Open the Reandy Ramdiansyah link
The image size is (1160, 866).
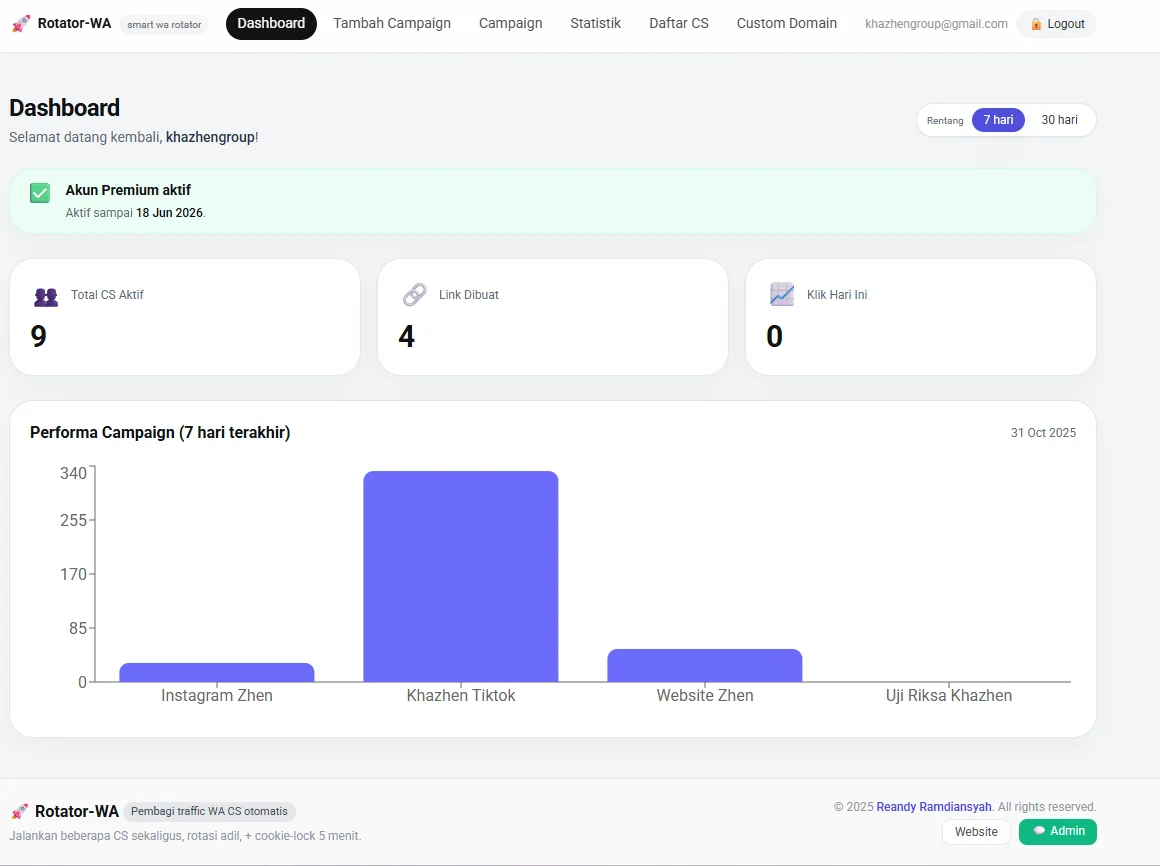point(933,806)
